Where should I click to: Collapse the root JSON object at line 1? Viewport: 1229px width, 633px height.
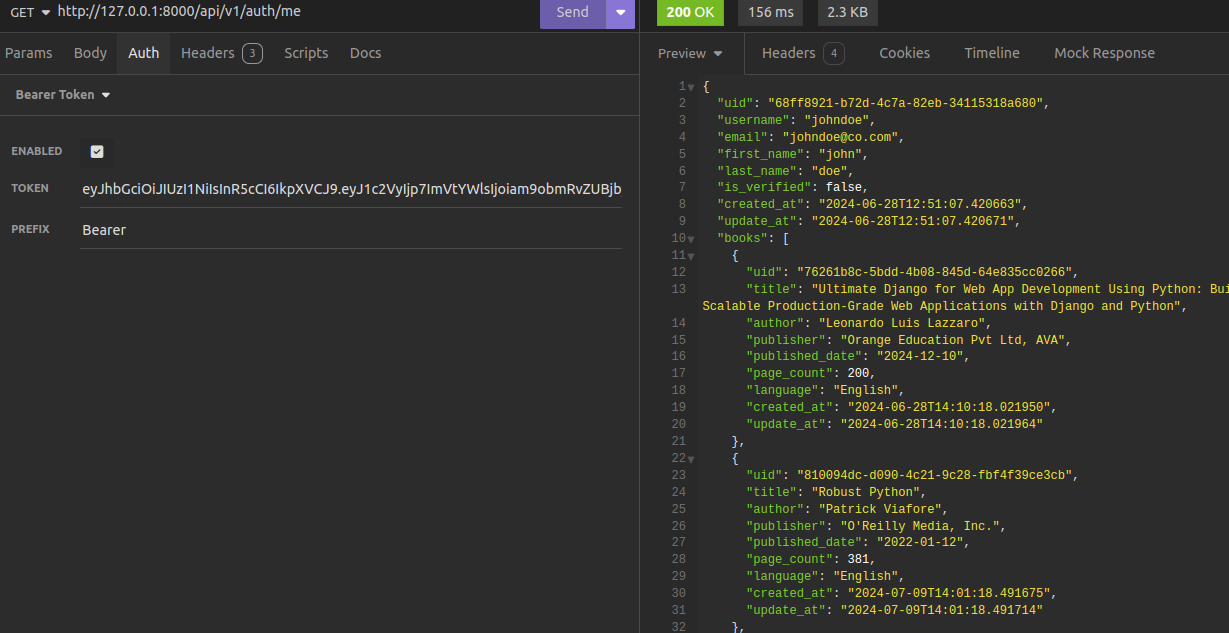click(691, 87)
